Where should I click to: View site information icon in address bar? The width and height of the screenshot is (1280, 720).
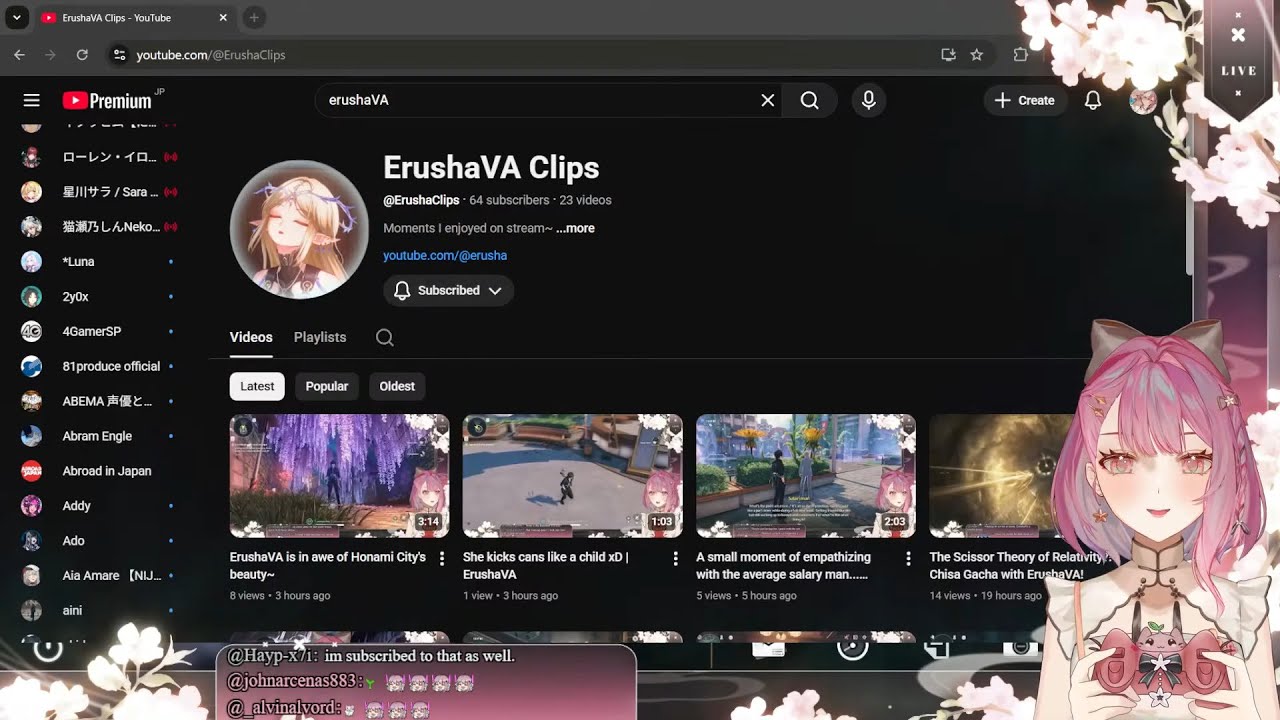pyautogui.click(x=119, y=55)
